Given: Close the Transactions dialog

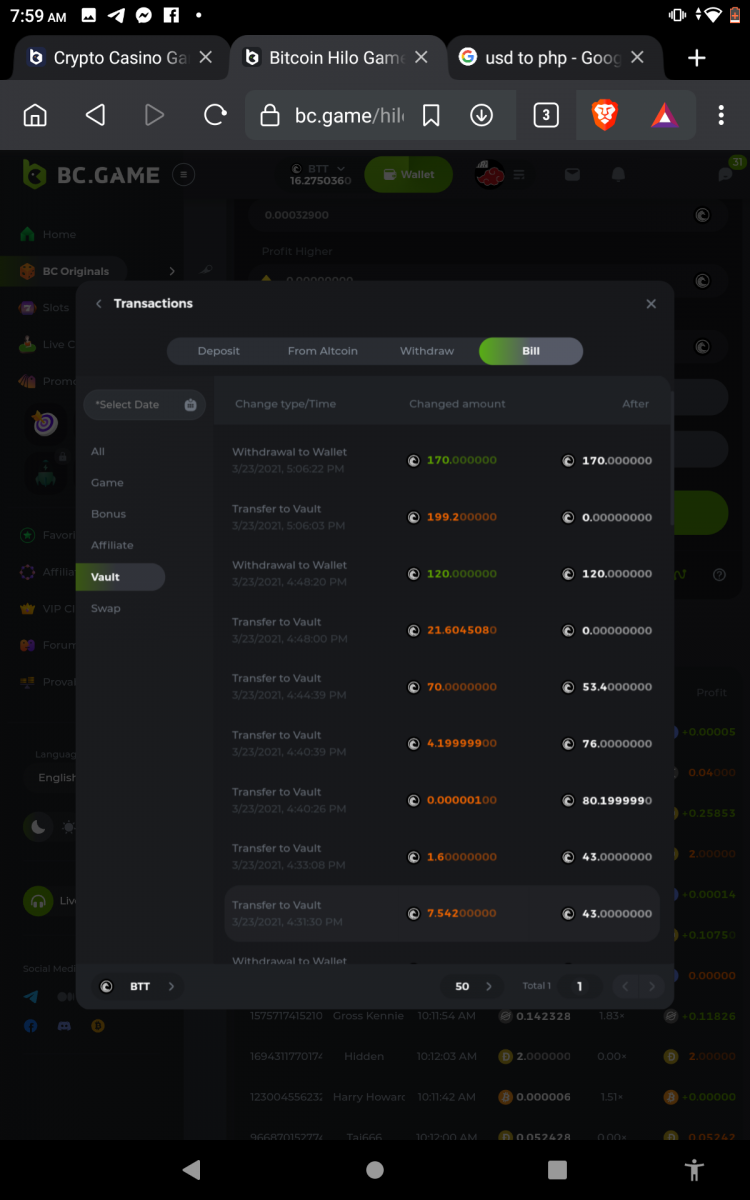Looking at the screenshot, I should (x=651, y=304).
